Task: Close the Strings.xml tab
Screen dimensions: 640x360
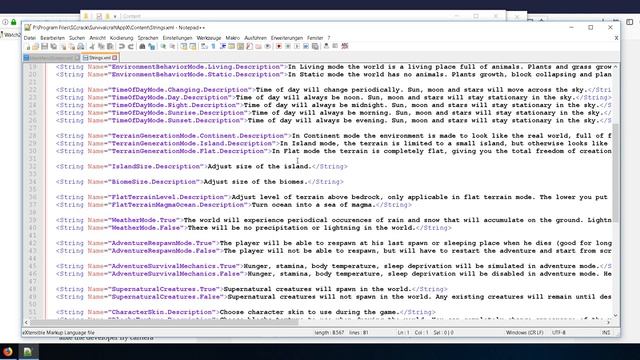Action: (115, 58)
